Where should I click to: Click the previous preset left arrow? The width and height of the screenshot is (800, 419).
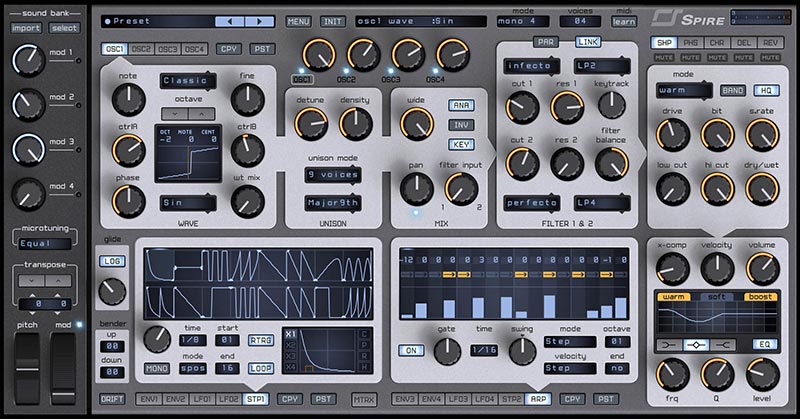[231, 20]
